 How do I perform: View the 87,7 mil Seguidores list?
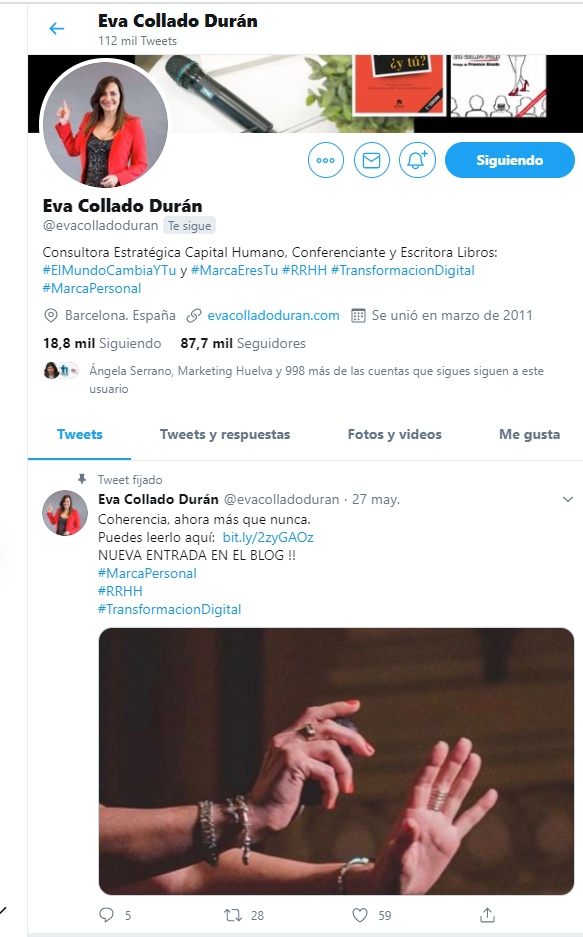pos(243,344)
